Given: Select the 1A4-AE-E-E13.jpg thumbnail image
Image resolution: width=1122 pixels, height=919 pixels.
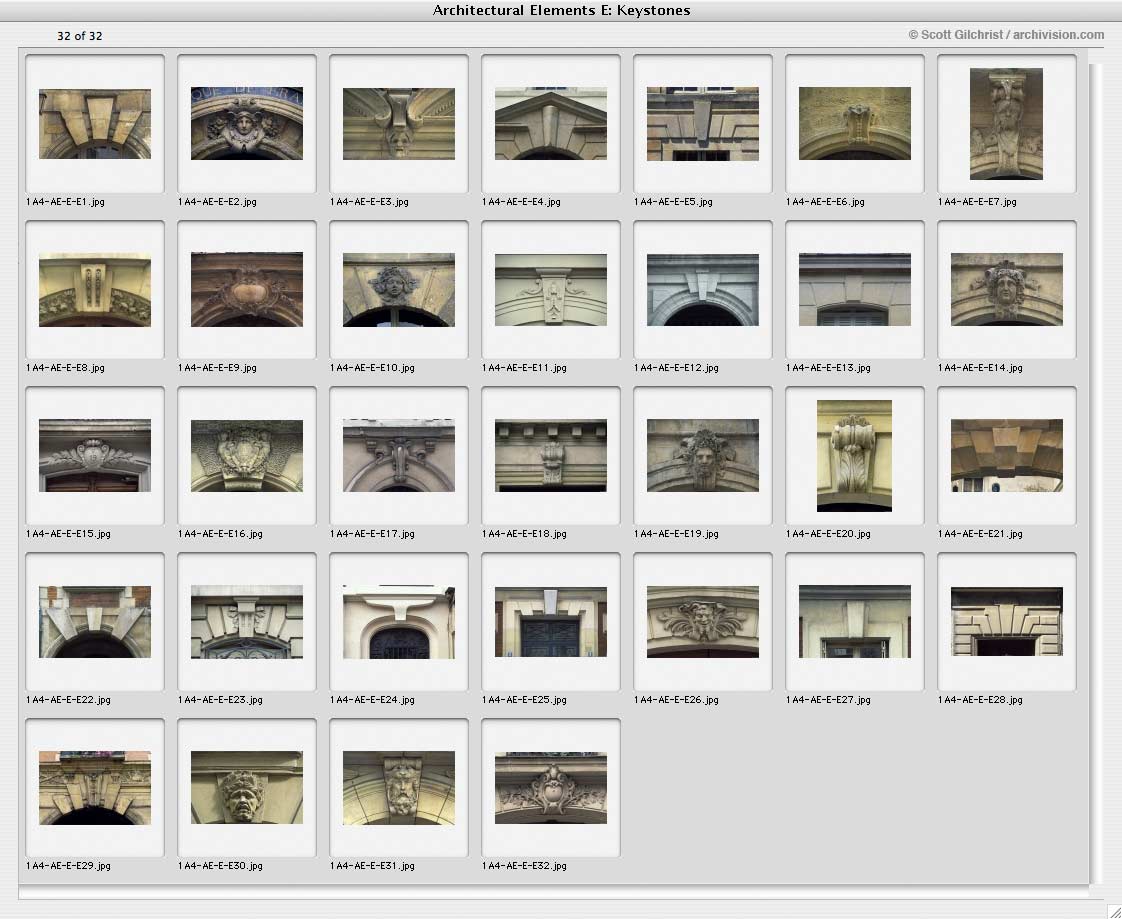Looking at the screenshot, I should [855, 290].
